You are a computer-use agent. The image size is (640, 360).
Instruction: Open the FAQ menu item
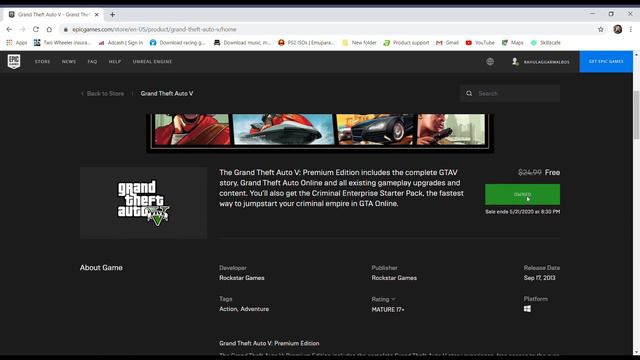pyautogui.click(x=92, y=62)
